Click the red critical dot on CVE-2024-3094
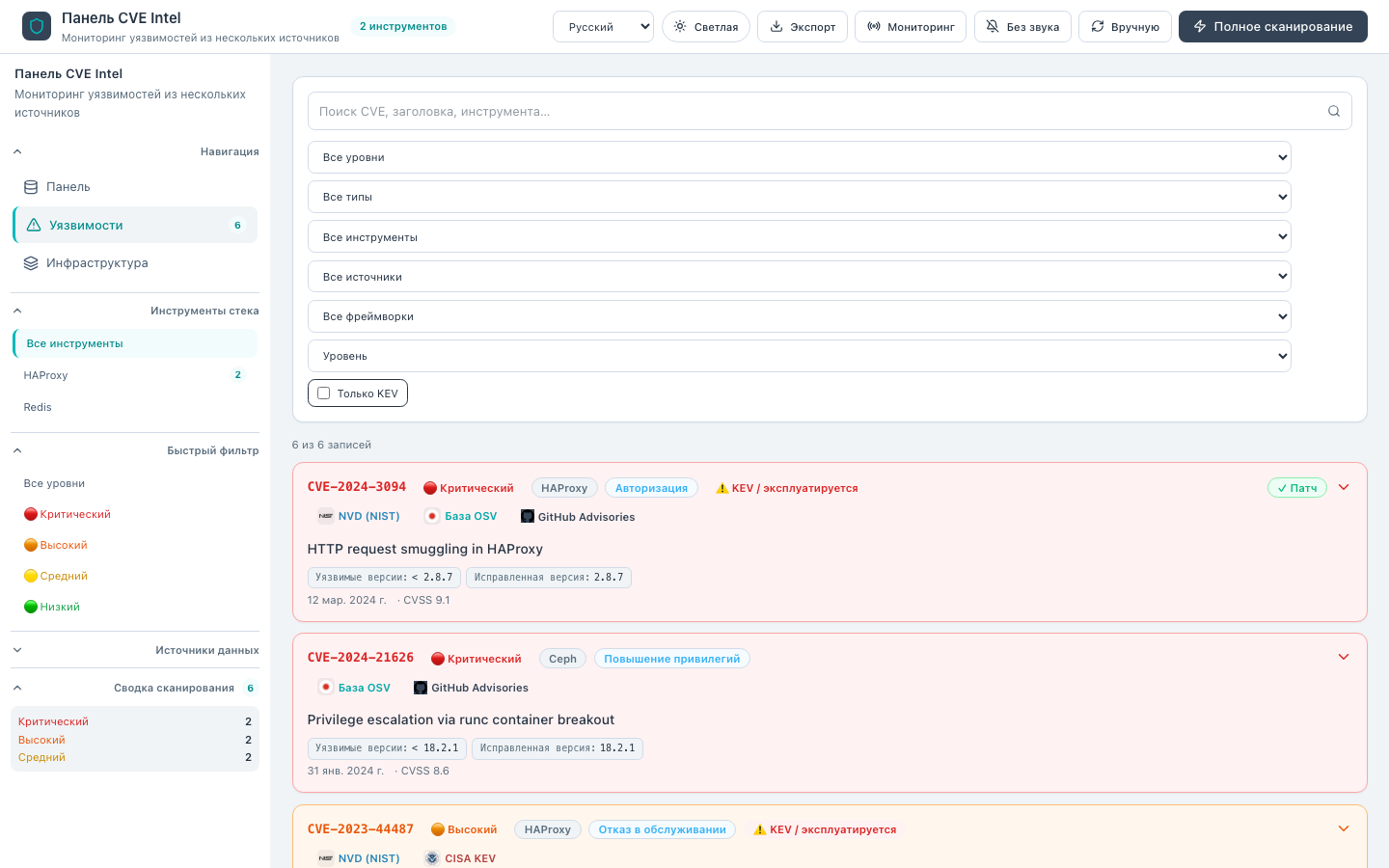Screen dimensions: 1389x868 [x=430, y=488]
